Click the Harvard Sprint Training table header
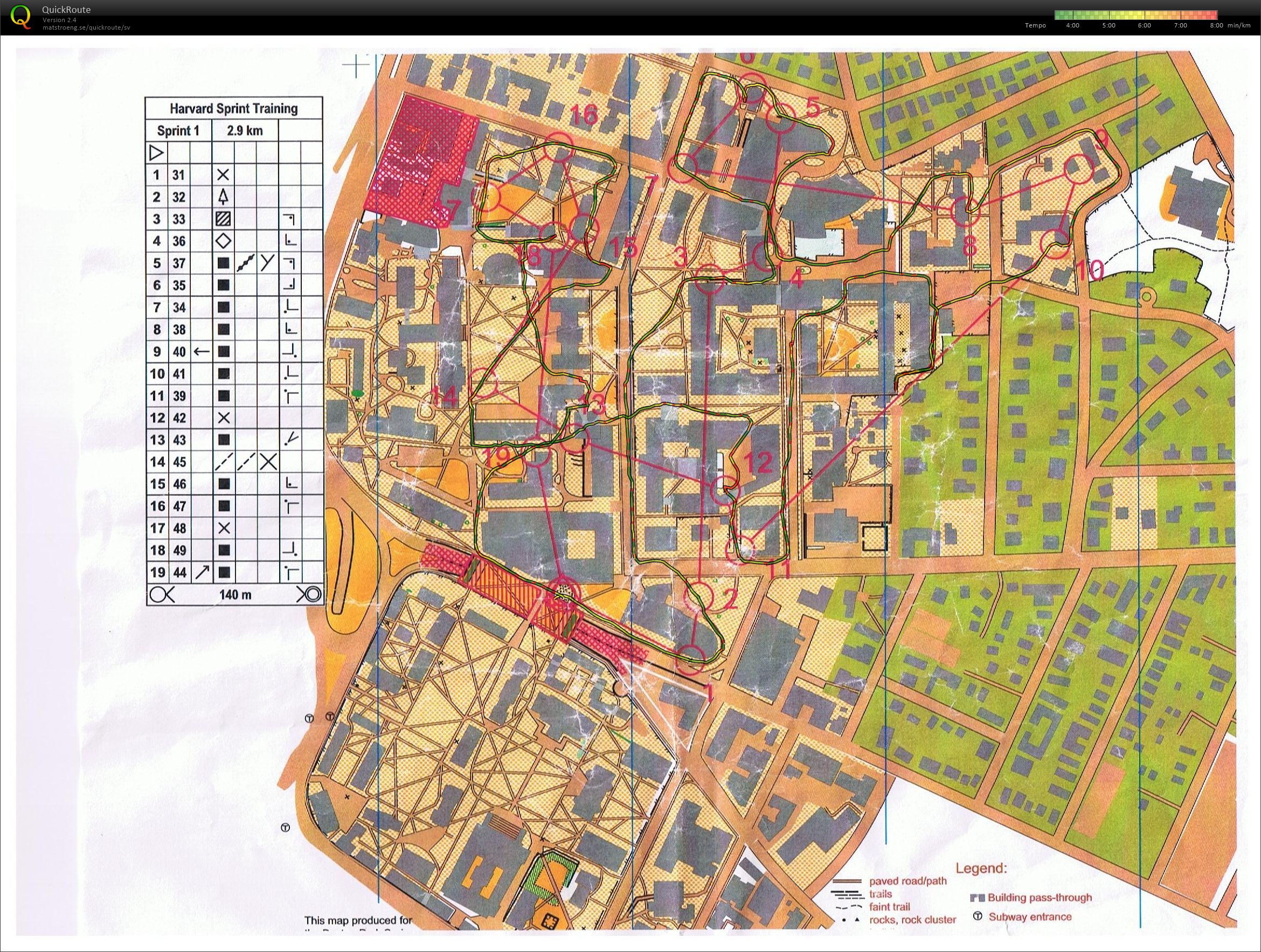This screenshot has height=952, width=1261. [234, 108]
